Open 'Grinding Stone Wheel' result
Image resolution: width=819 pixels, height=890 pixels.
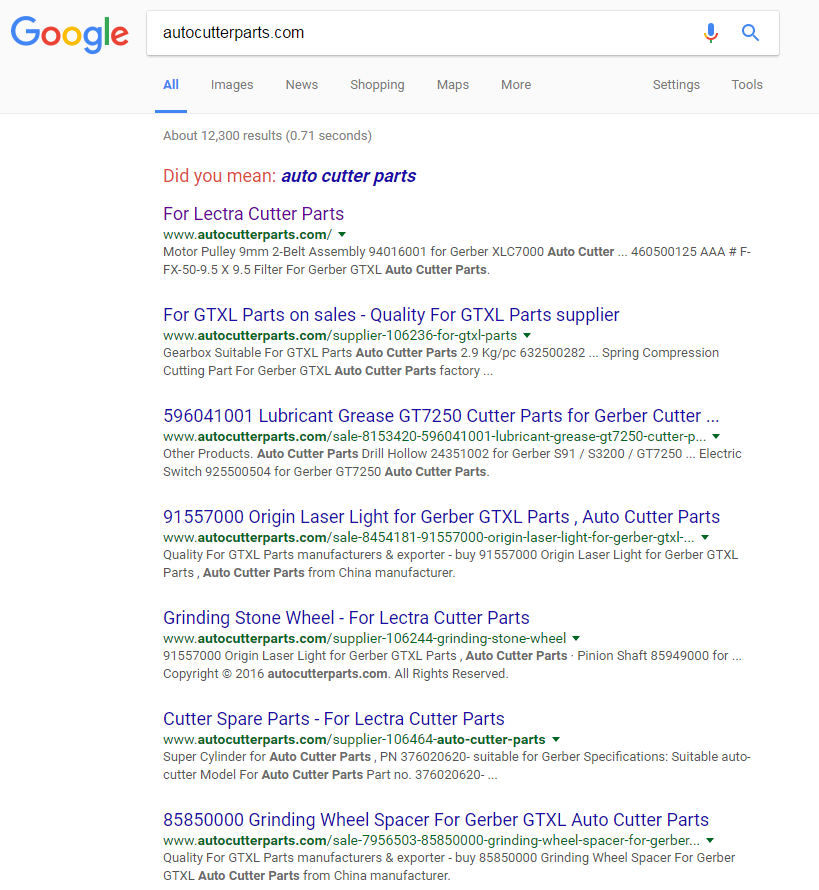pos(346,618)
